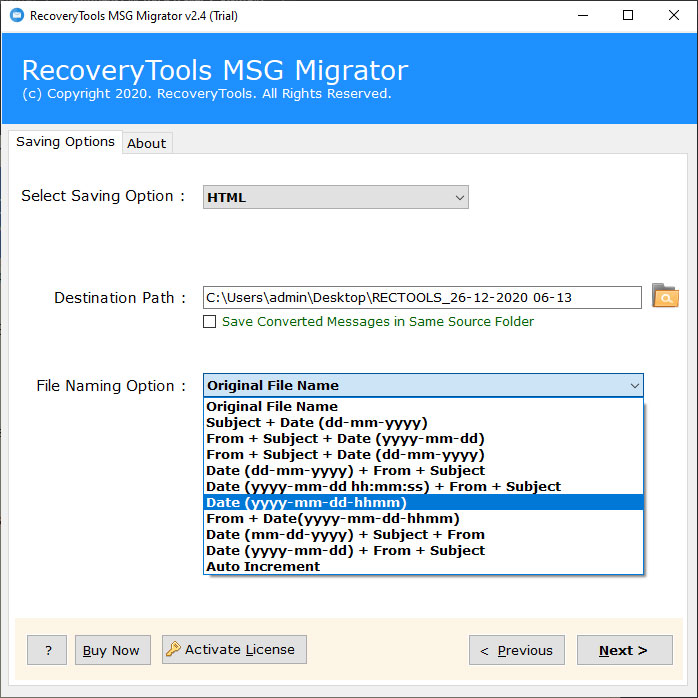698x698 pixels.
Task: Click the question mark help button
Action: coord(47,650)
